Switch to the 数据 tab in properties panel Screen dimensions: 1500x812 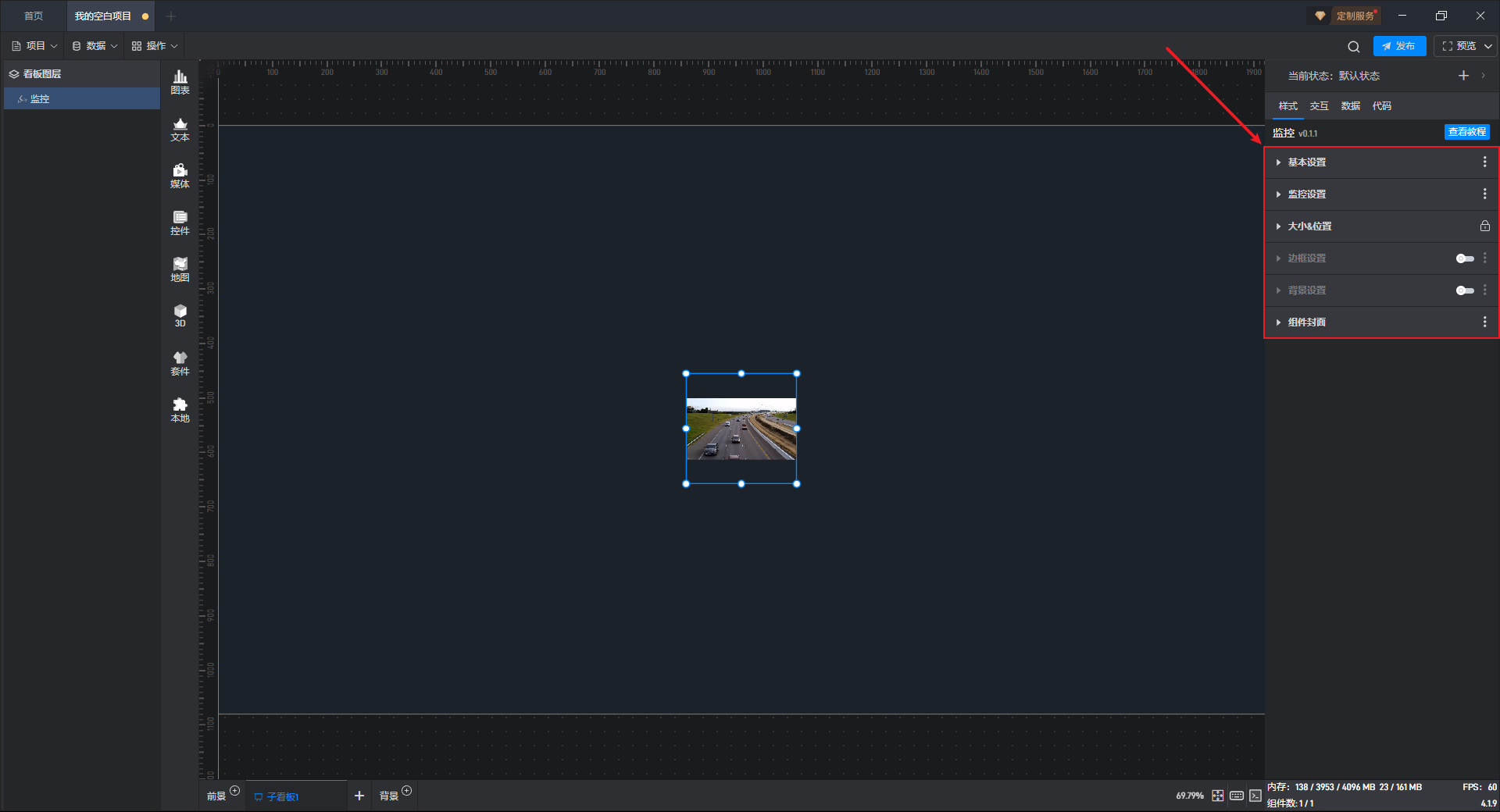pos(1351,106)
